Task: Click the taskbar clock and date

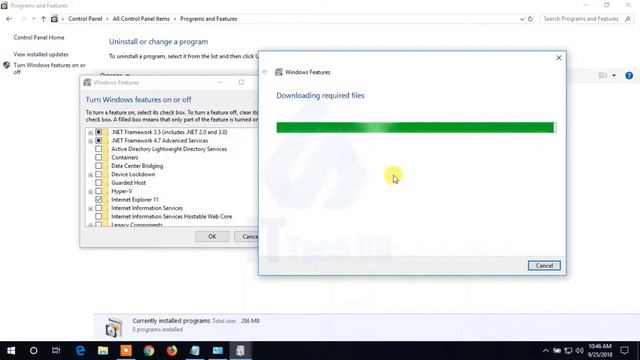Action: [600, 351]
